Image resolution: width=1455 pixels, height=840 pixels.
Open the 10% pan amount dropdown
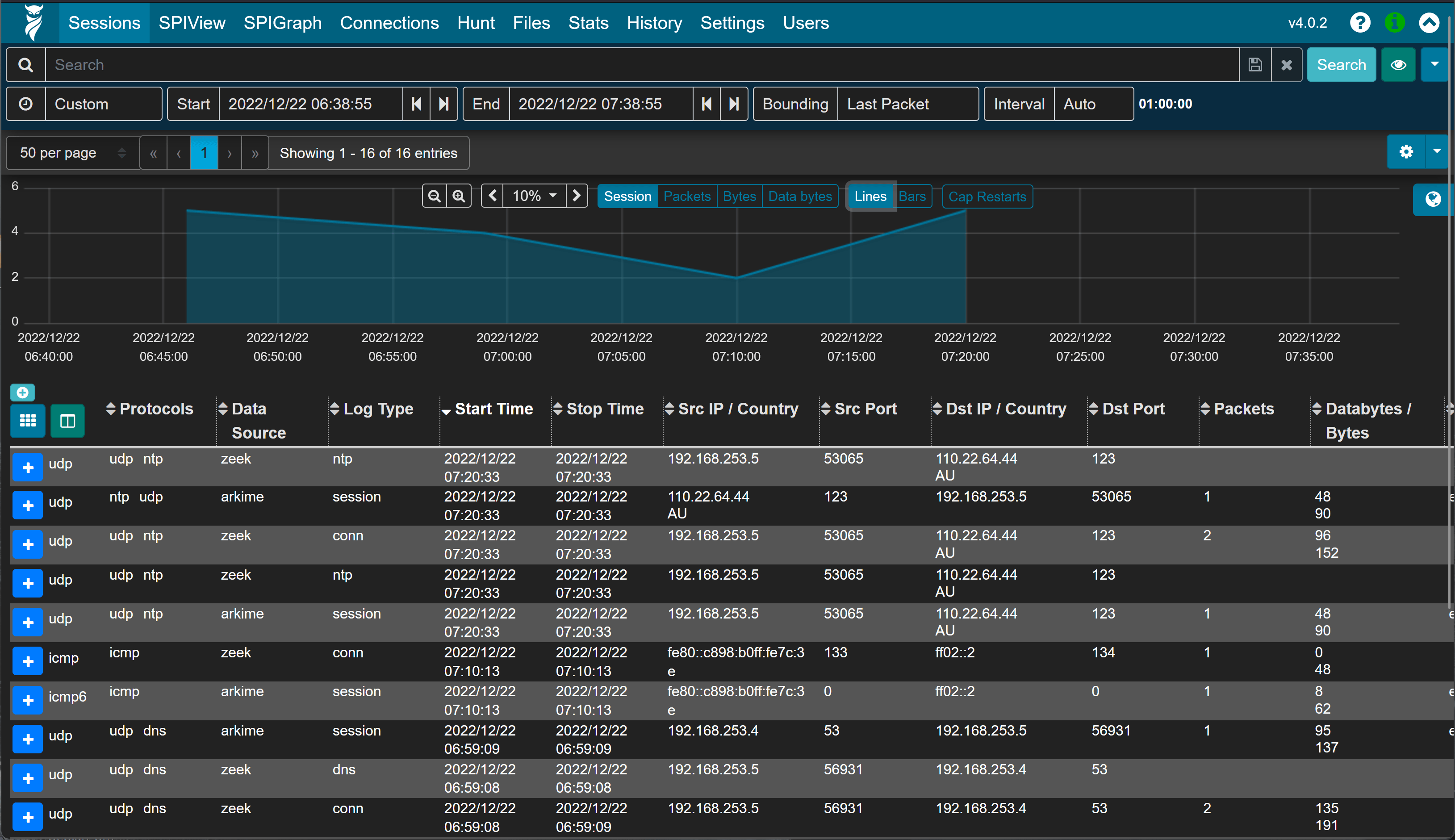tap(534, 196)
